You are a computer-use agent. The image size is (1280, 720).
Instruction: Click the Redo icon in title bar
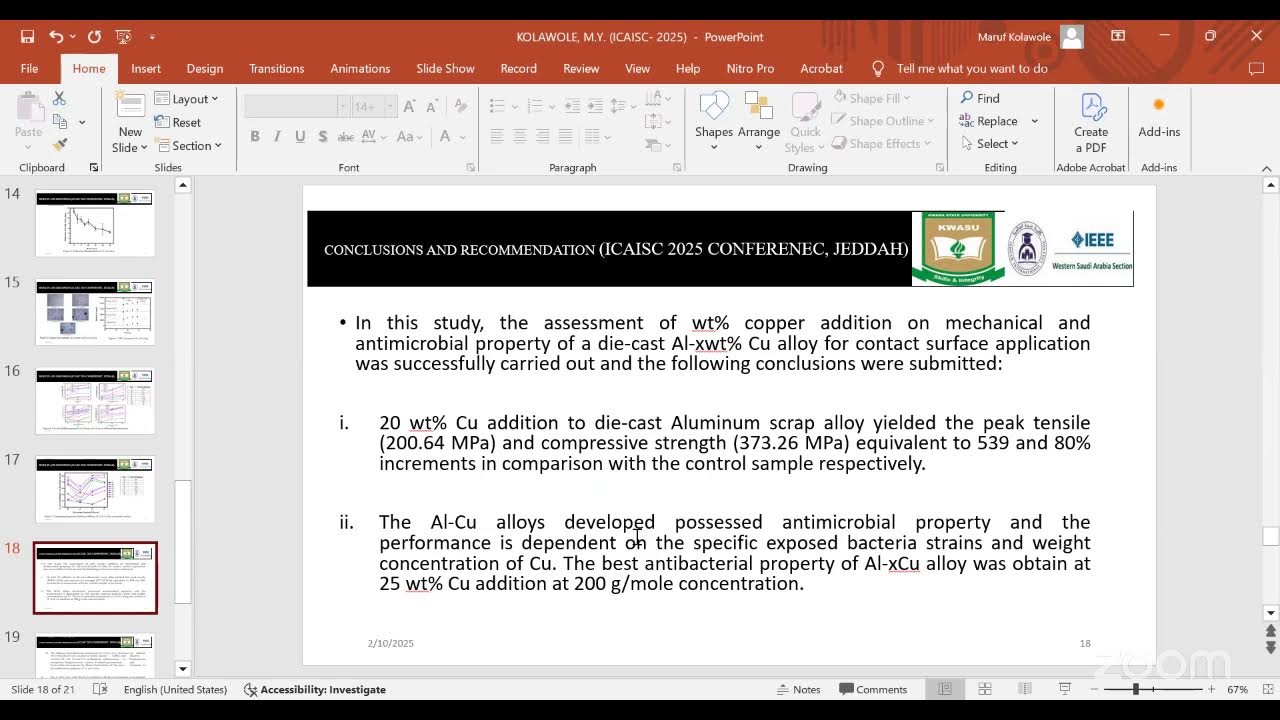[x=94, y=37]
